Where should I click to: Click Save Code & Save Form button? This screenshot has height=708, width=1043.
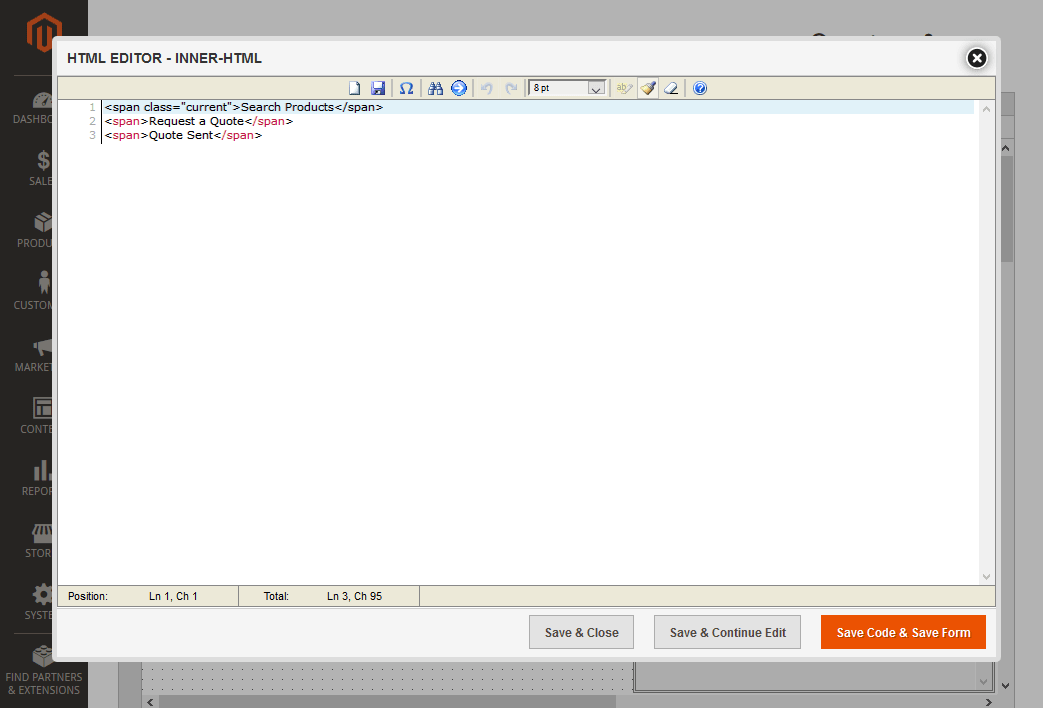point(903,632)
